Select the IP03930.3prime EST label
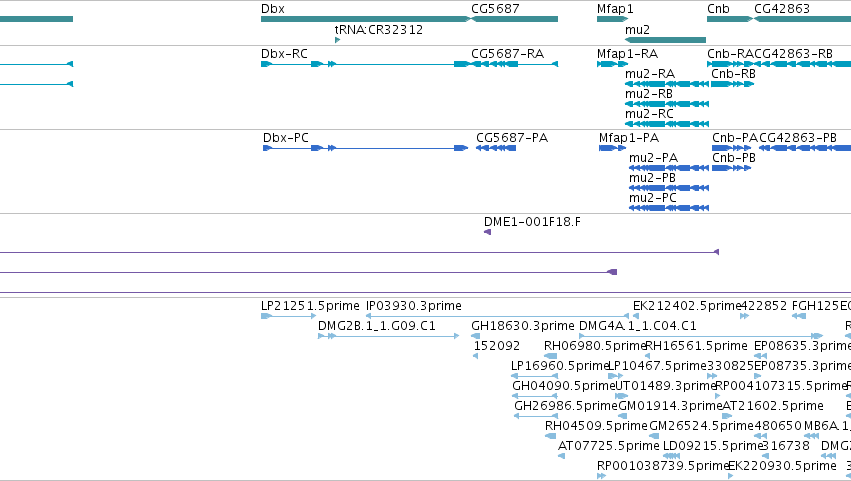851x481 pixels. pyautogui.click(x=414, y=306)
